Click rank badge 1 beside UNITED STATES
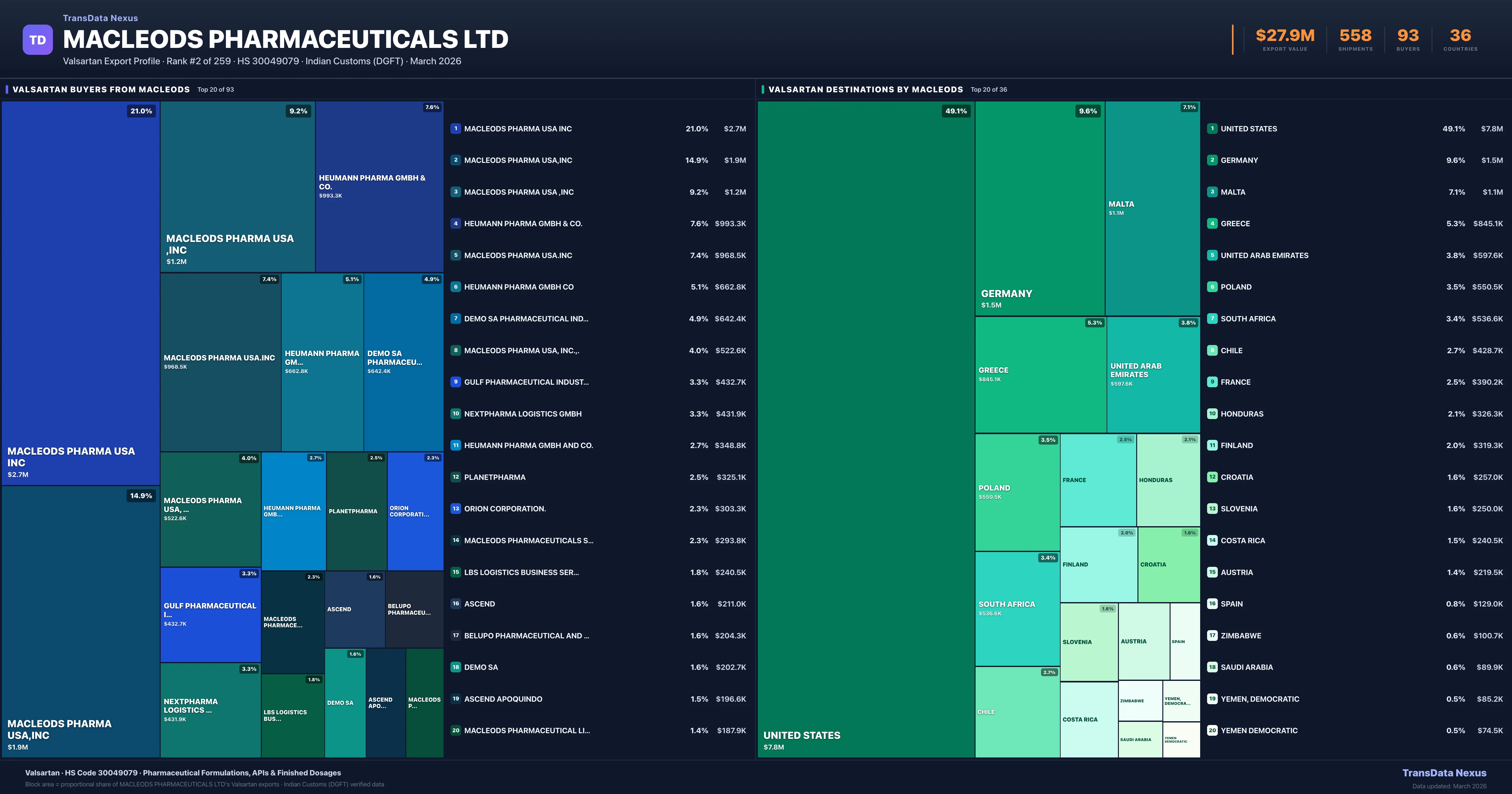This screenshot has height=794, width=1512. tap(1212, 129)
